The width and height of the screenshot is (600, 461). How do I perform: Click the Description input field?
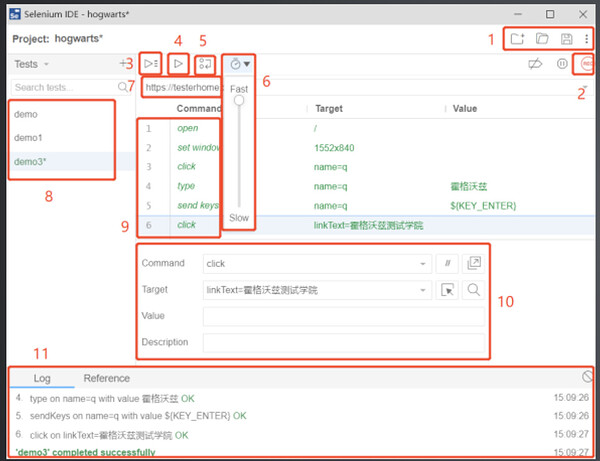(x=343, y=342)
